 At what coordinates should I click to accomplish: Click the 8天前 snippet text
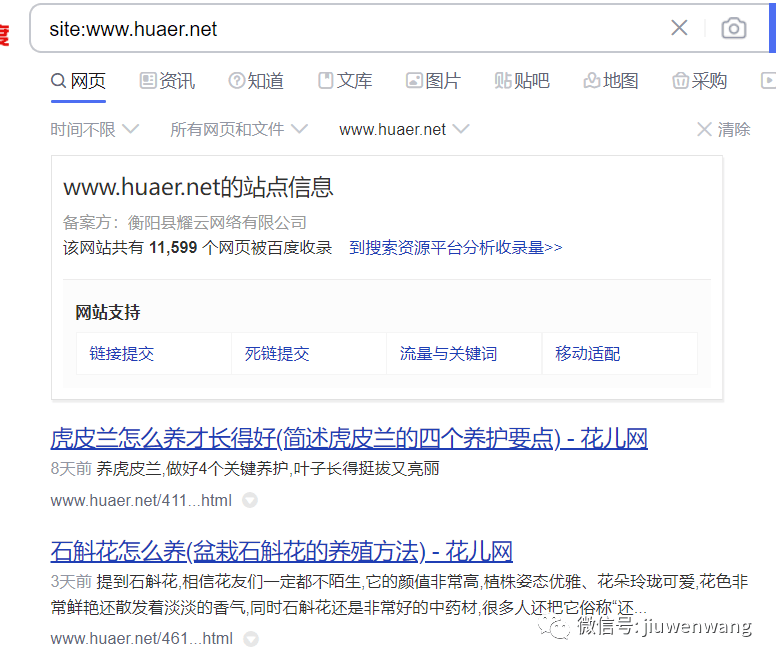point(71,469)
